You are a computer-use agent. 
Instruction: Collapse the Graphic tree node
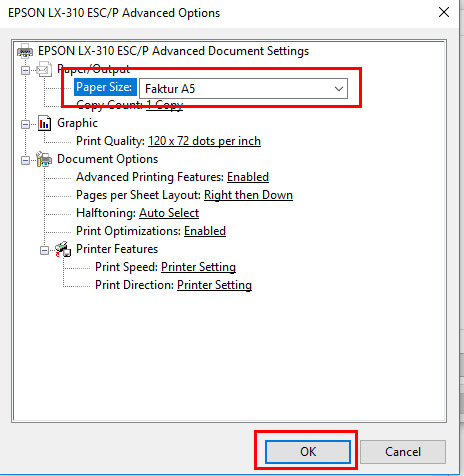click(25, 124)
